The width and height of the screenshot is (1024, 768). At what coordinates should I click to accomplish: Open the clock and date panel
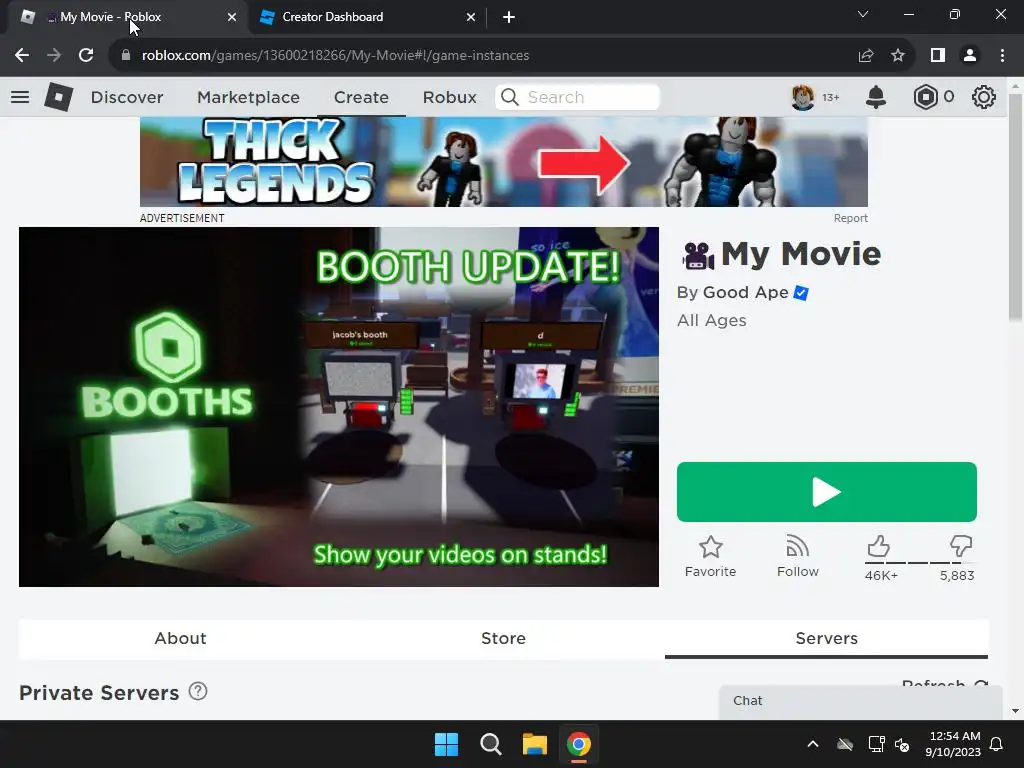coord(953,744)
